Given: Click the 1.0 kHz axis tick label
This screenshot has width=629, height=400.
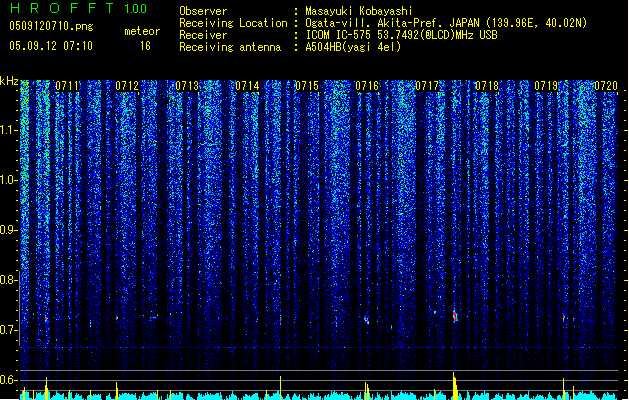Looking at the screenshot, I should (x=9, y=180).
